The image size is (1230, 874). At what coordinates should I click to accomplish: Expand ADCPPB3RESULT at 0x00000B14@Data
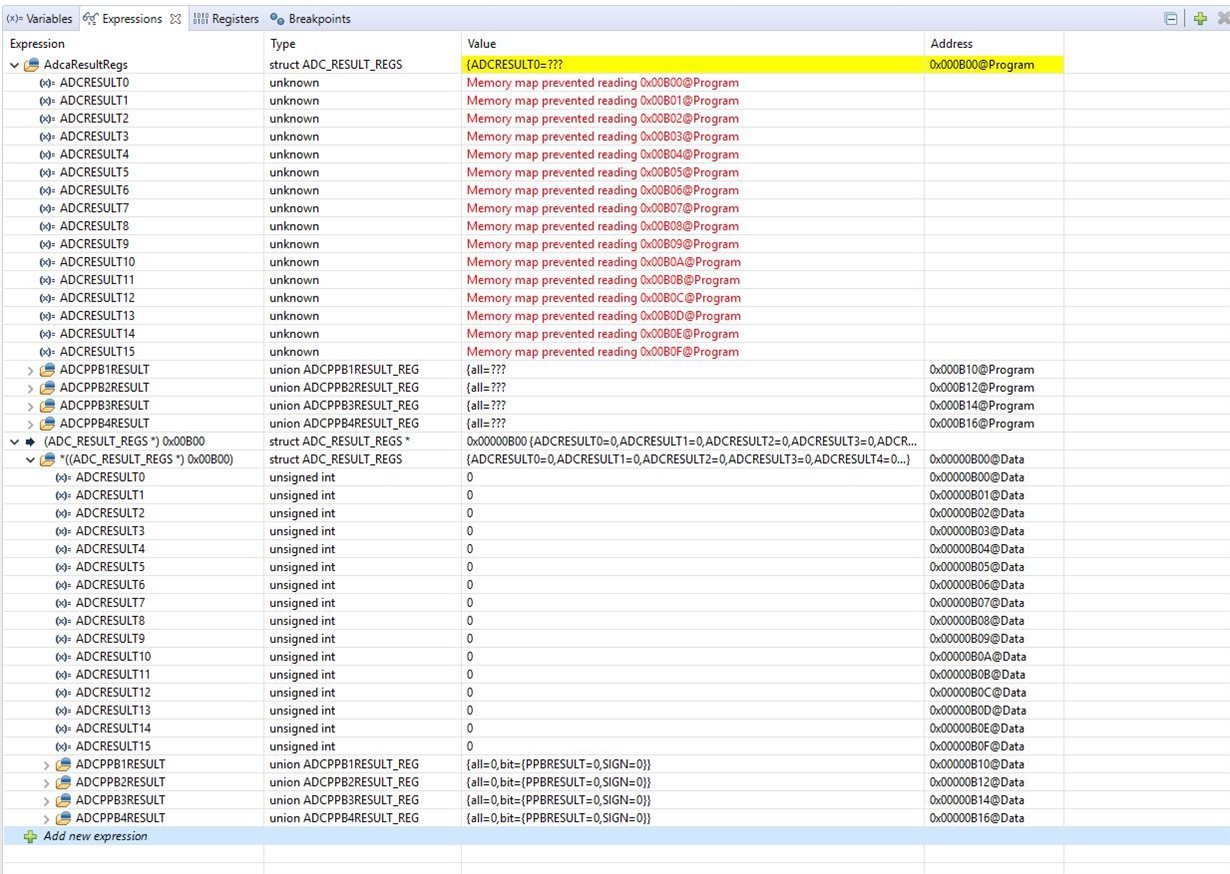(x=46, y=800)
